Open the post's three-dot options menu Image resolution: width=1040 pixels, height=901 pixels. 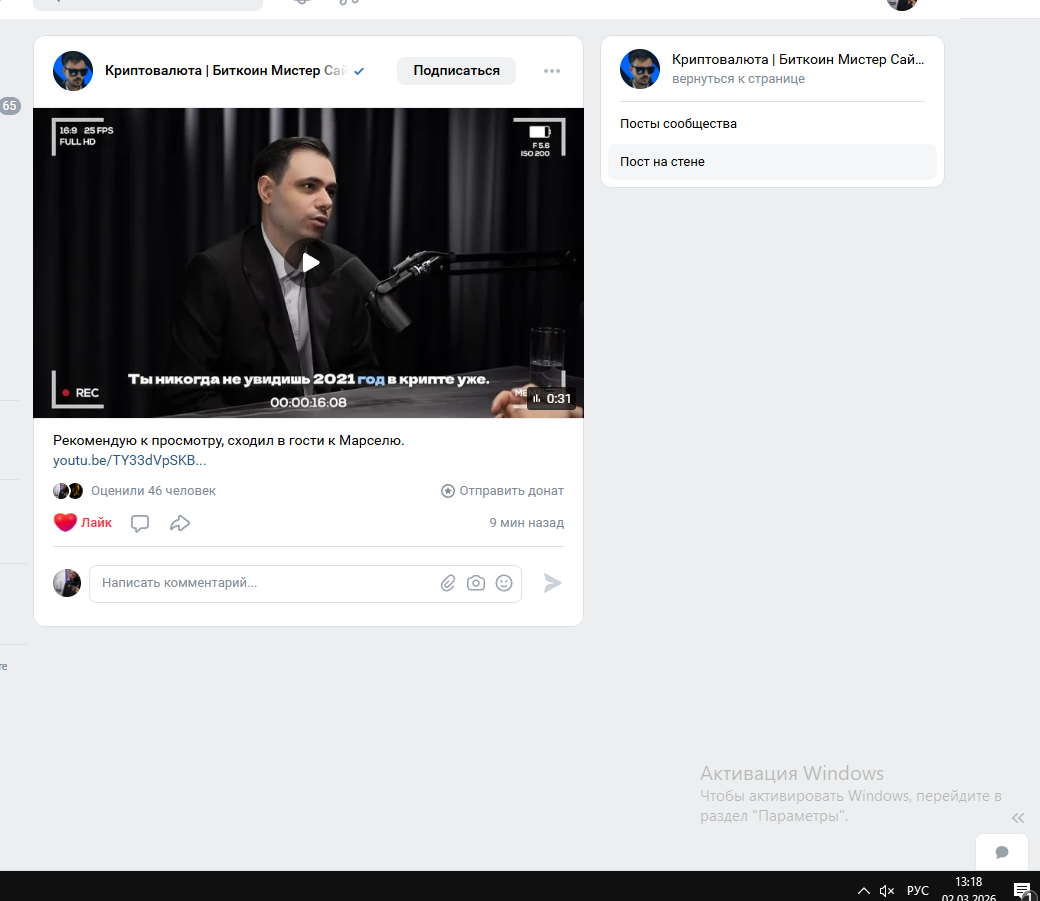coord(552,71)
